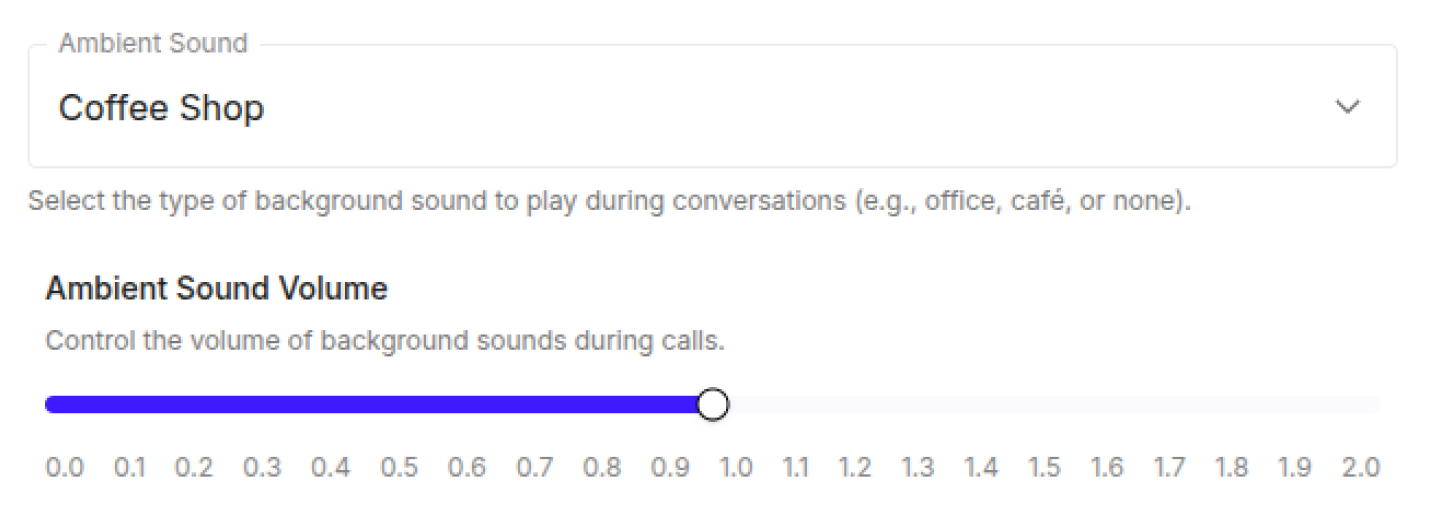This screenshot has width=1432, height=520.
Task: Click the 0.2 tick label
Action: (194, 468)
